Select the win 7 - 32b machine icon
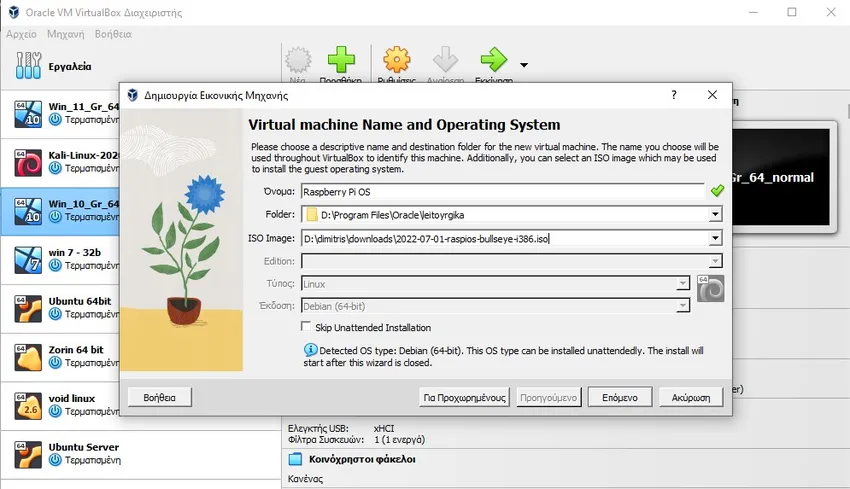850x489 pixels. coord(28,260)
